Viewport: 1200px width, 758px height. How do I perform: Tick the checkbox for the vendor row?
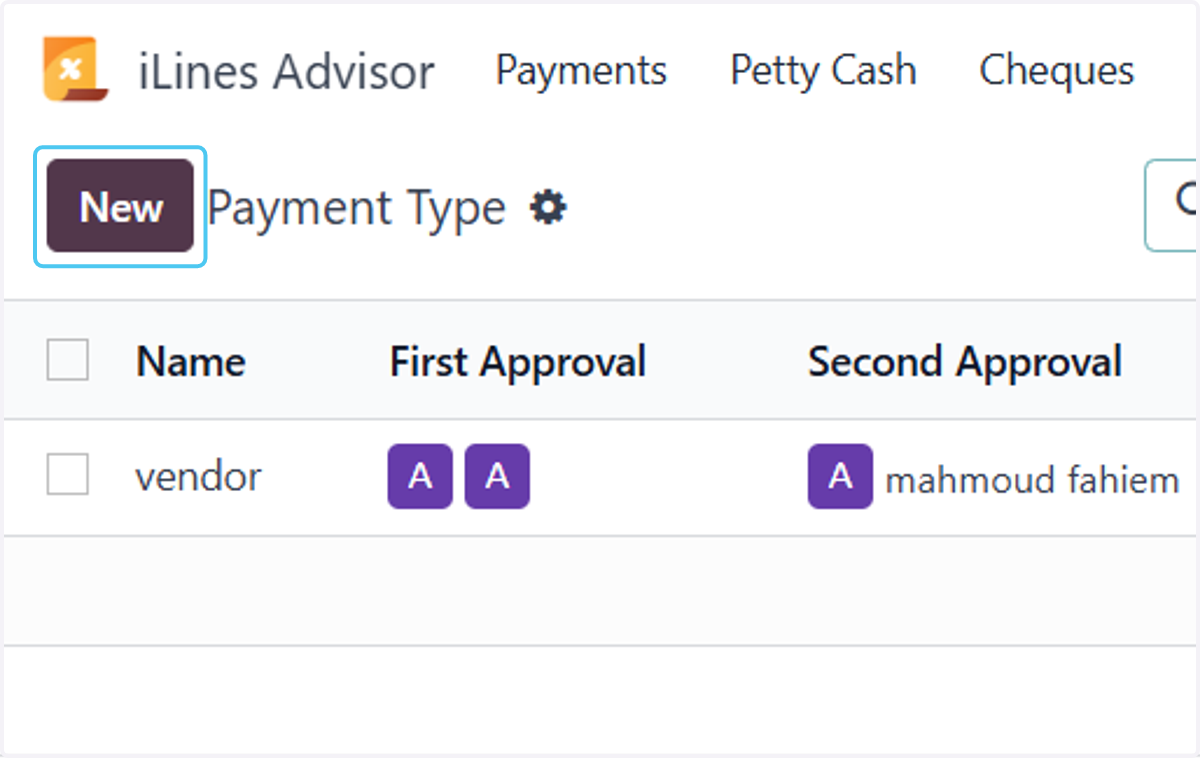[68, 474]
